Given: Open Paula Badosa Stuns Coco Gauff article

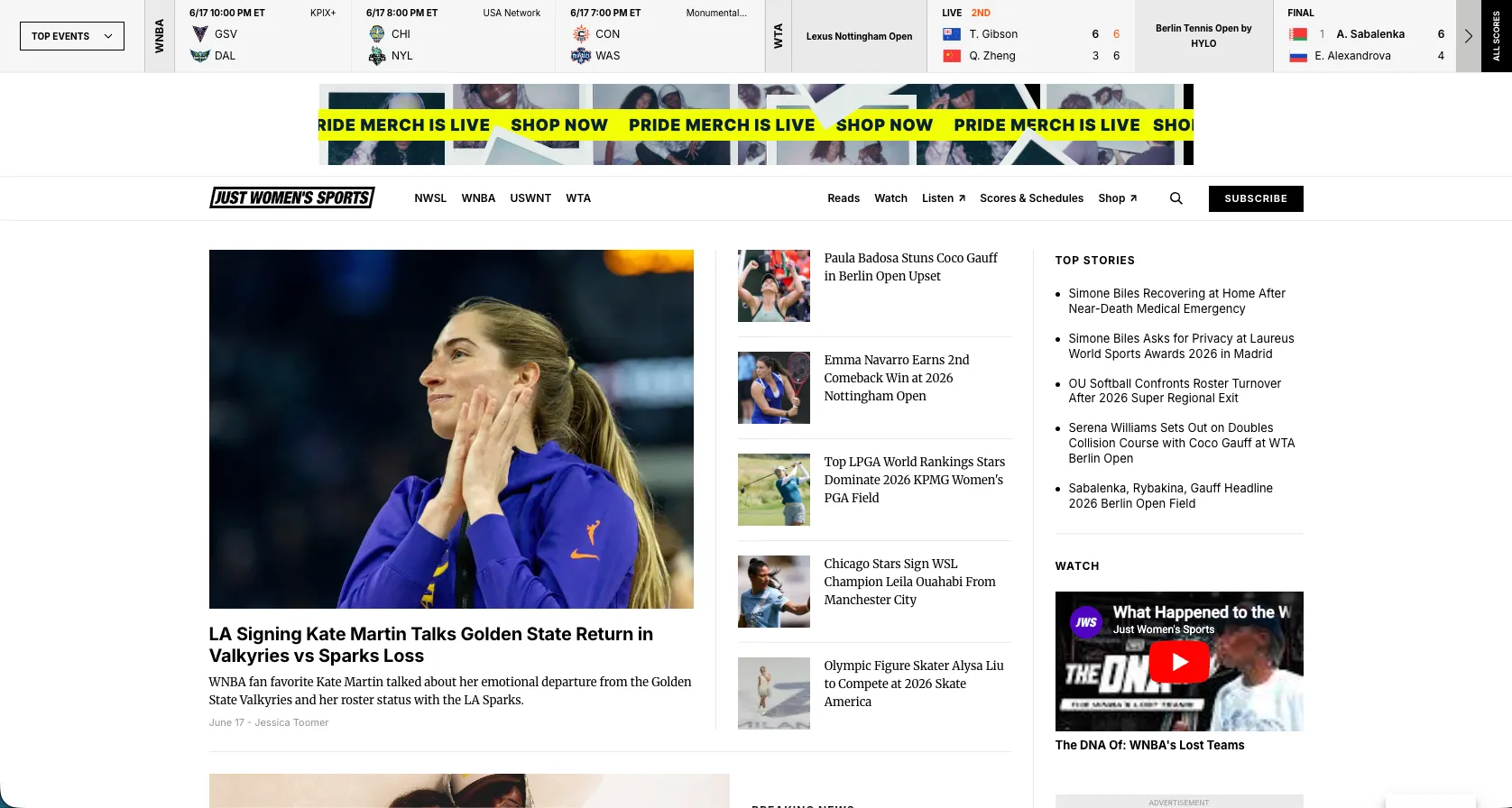Looking at the screenshot, I should click(x=910, y=267).
